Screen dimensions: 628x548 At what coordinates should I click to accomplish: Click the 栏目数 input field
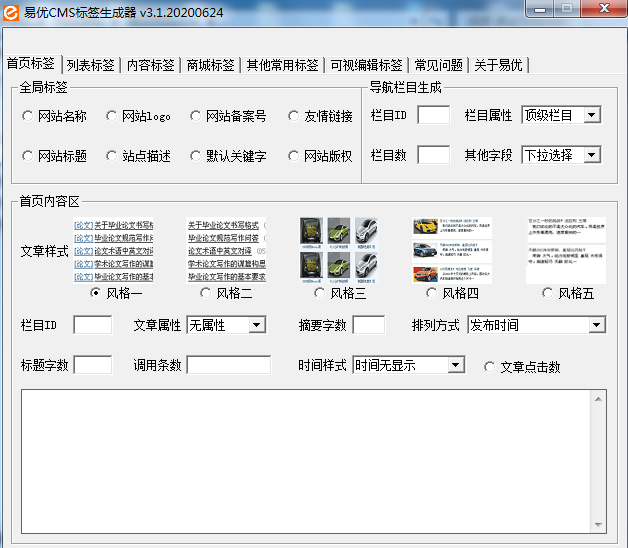click(434, 155)
